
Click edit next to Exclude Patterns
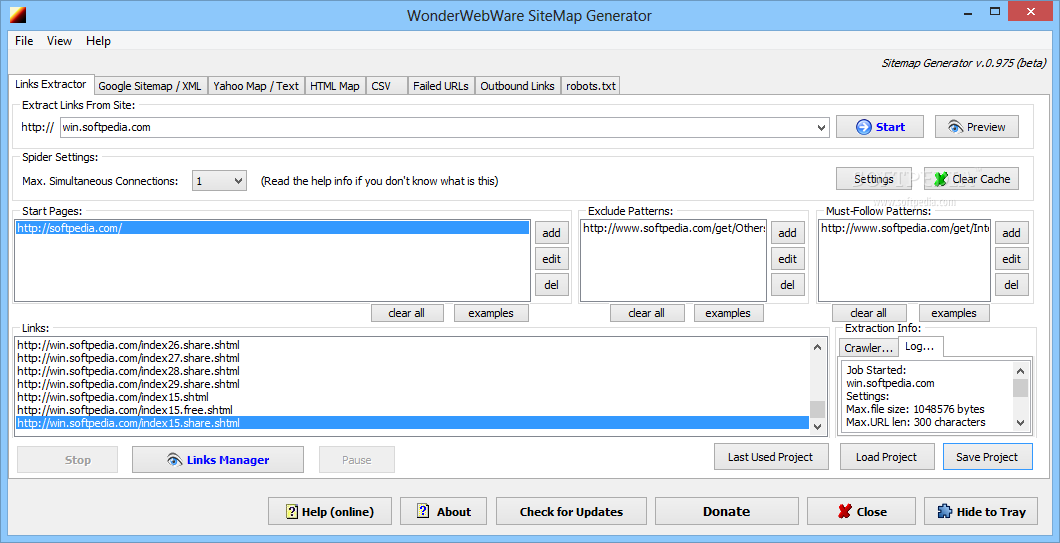(788, 259)
